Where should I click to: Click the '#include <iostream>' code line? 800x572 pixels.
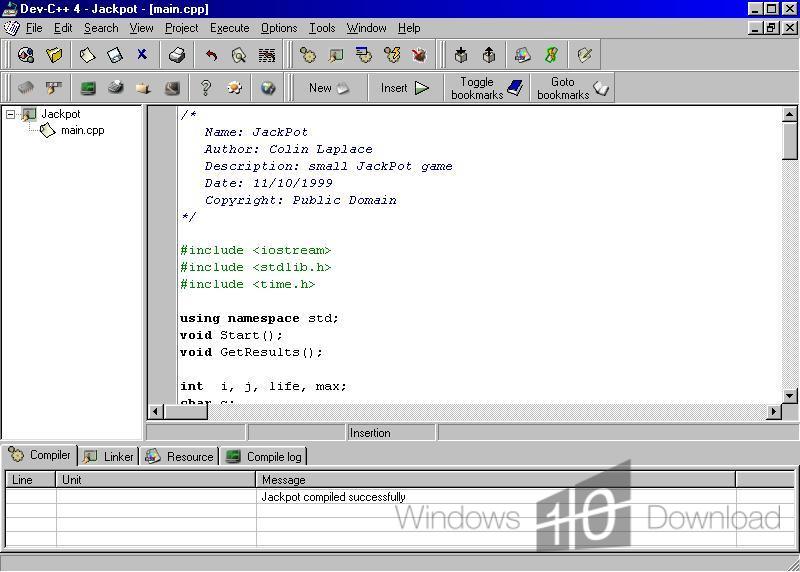256,250
